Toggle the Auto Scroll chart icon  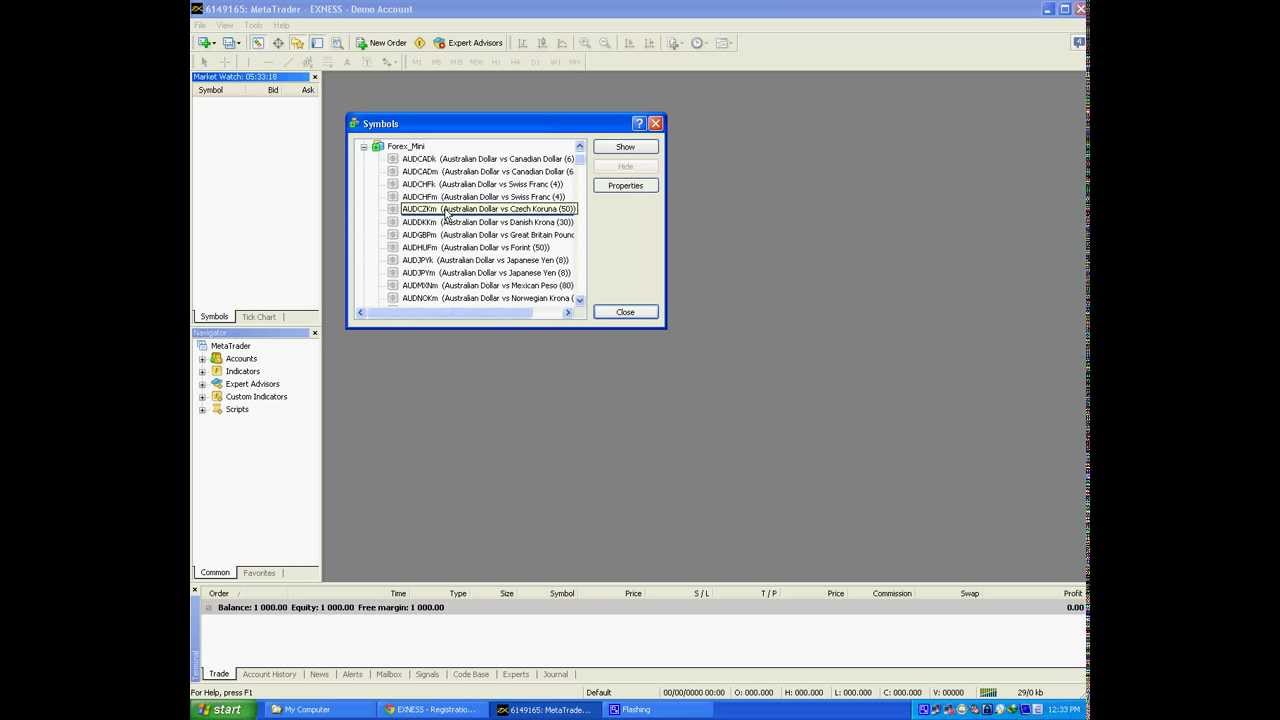[629, 43]
